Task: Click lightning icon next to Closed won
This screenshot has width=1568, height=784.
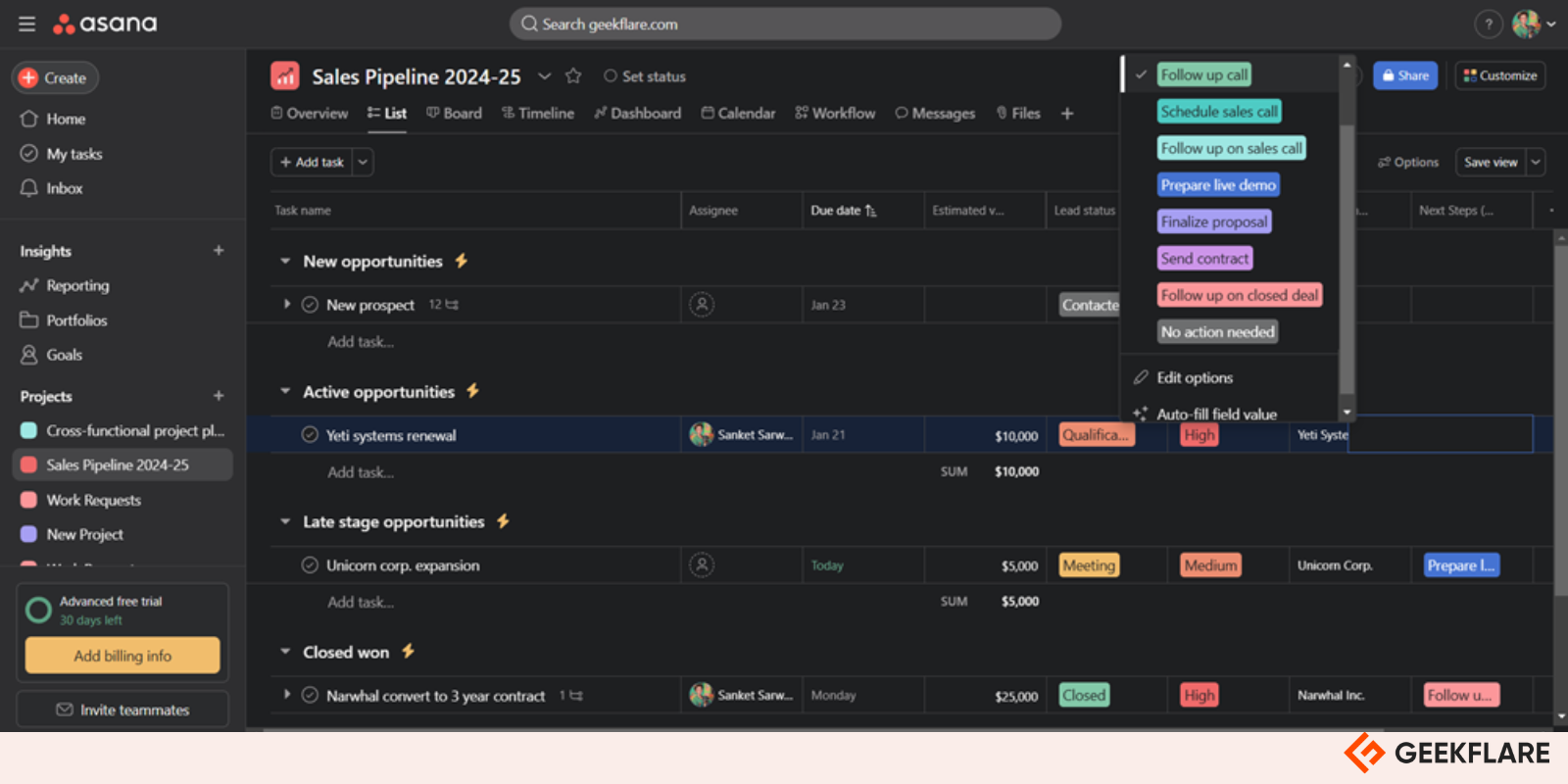Action: tap(408, 652)
